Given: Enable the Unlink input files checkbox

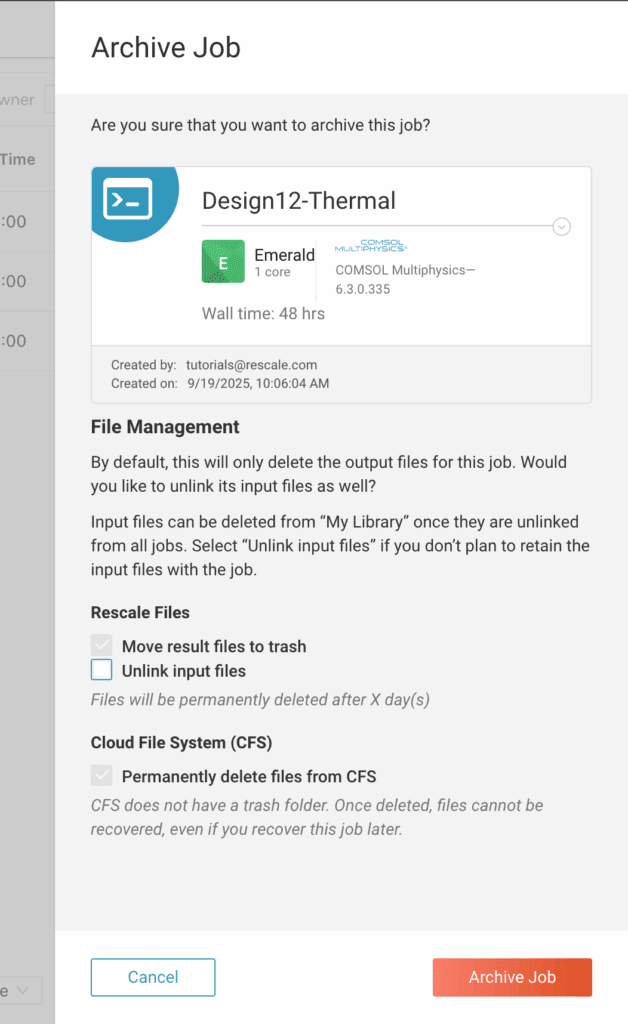Looking at the screenshot, I should click(102, 670).
